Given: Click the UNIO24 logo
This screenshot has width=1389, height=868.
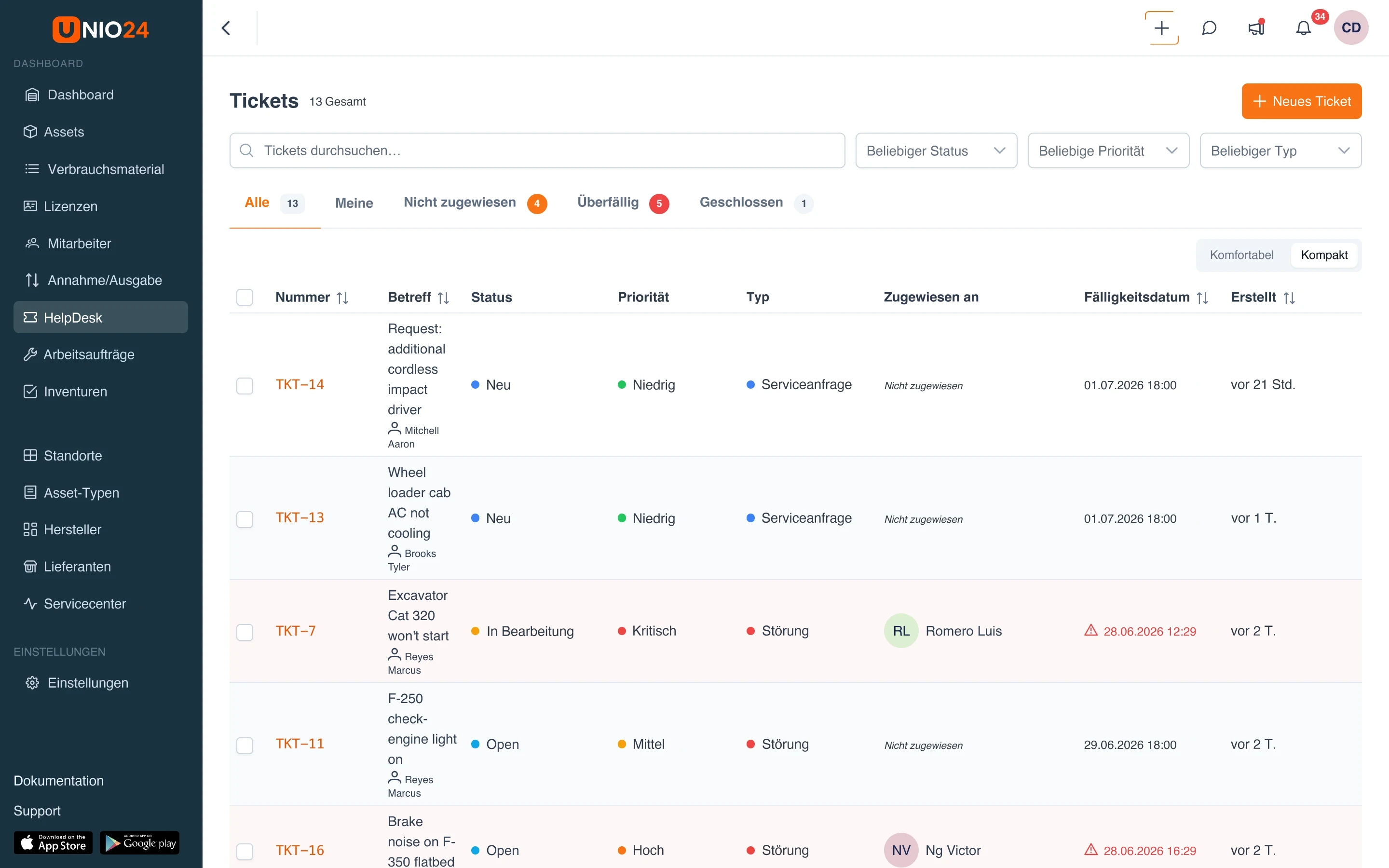Looking at the screenshot, I should click(100, 29).
